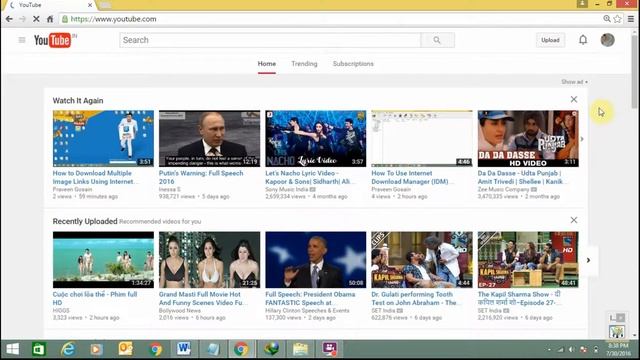Open Putin's Warning video thumbnail
This screenshot has height=360, width=640.
209,138
